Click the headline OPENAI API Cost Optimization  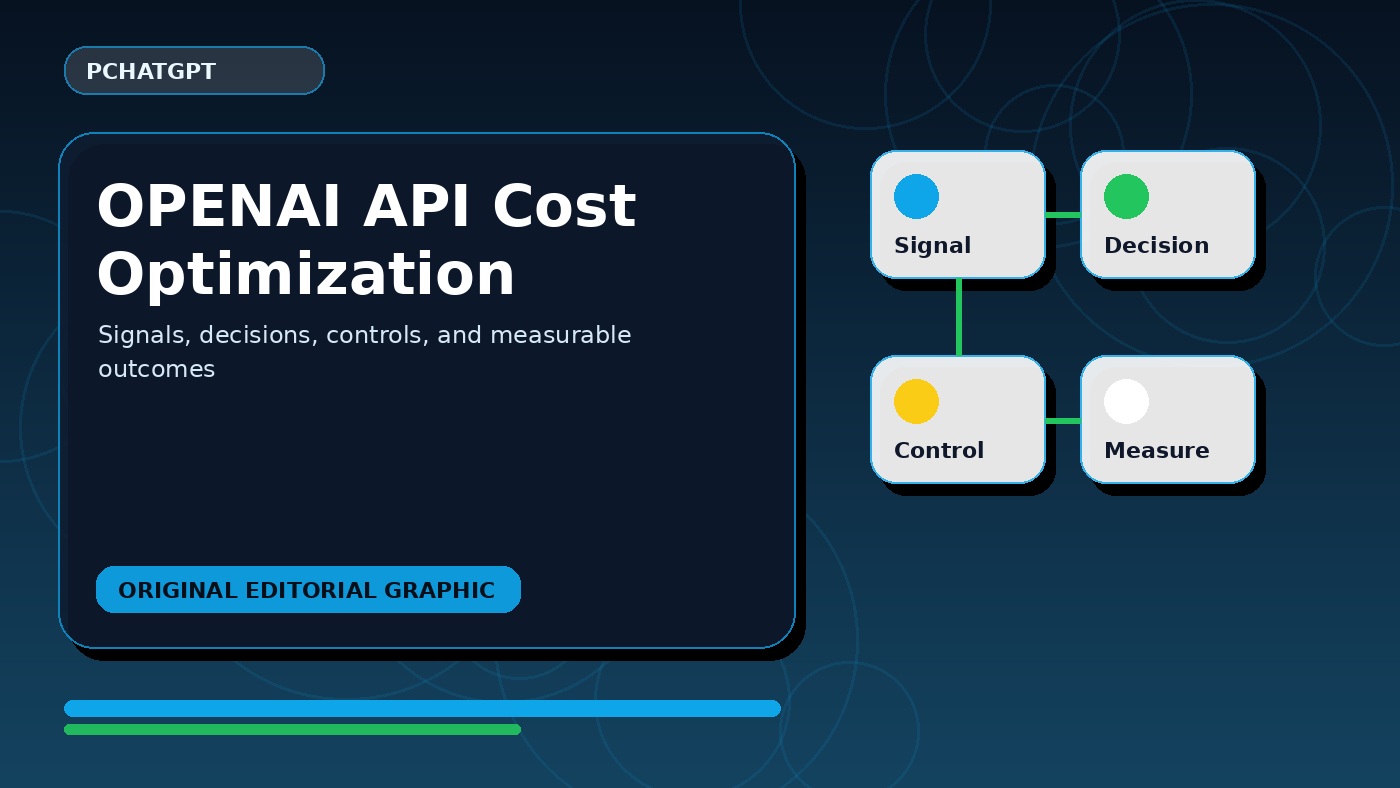(366, 241)
